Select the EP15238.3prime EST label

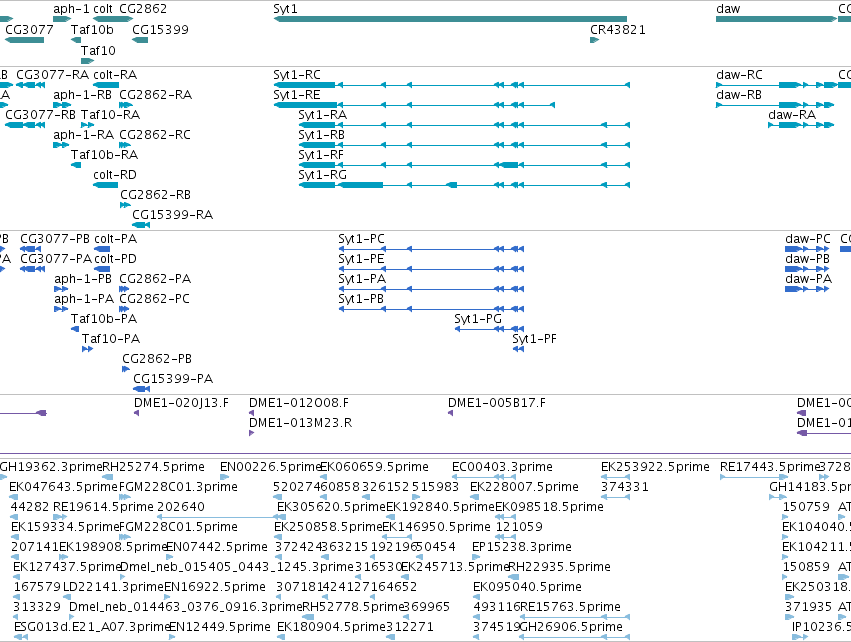pos(522,547)
